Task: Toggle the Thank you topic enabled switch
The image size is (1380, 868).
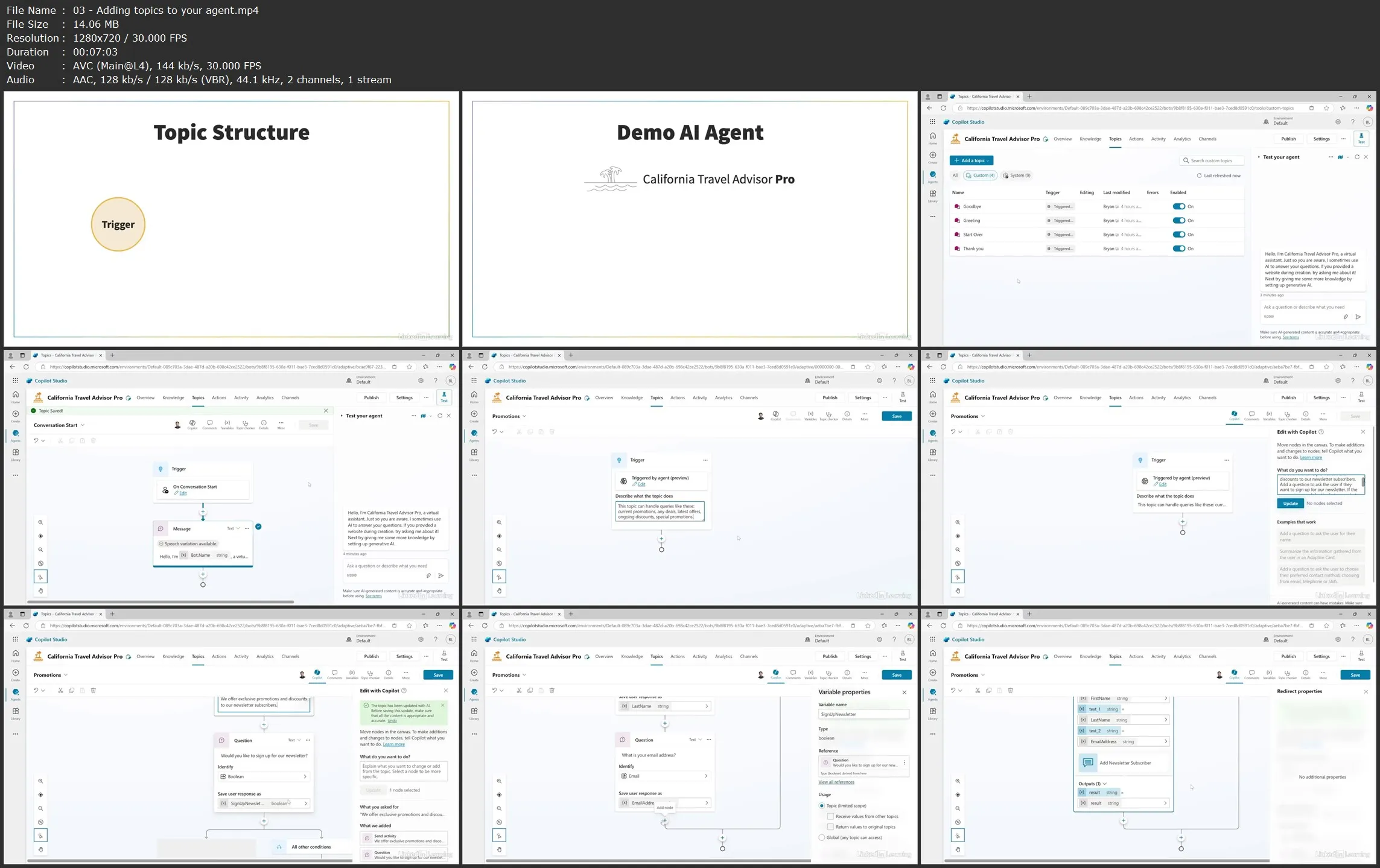Action: [1178, 249]
